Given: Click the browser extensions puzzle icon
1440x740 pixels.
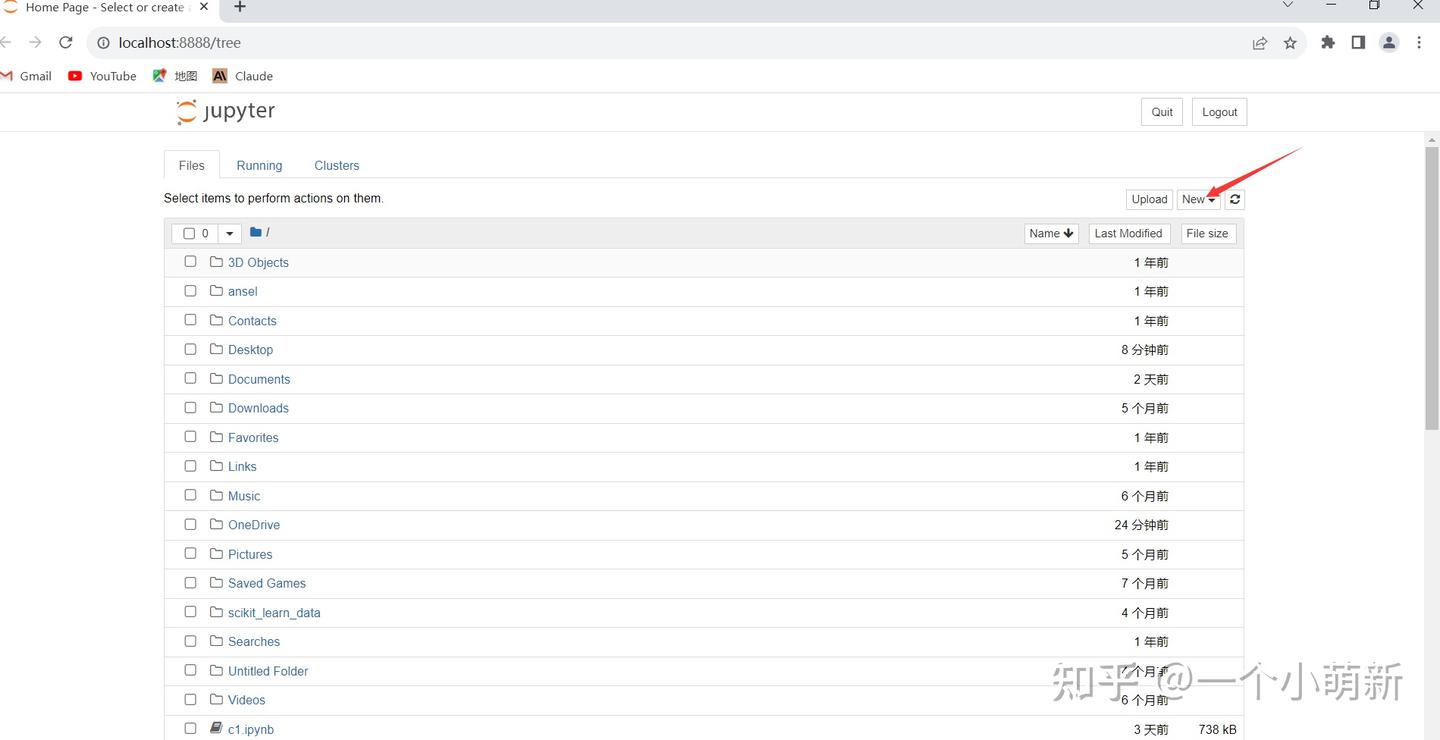Looking at the screenshot, I should pos(1328,42).
